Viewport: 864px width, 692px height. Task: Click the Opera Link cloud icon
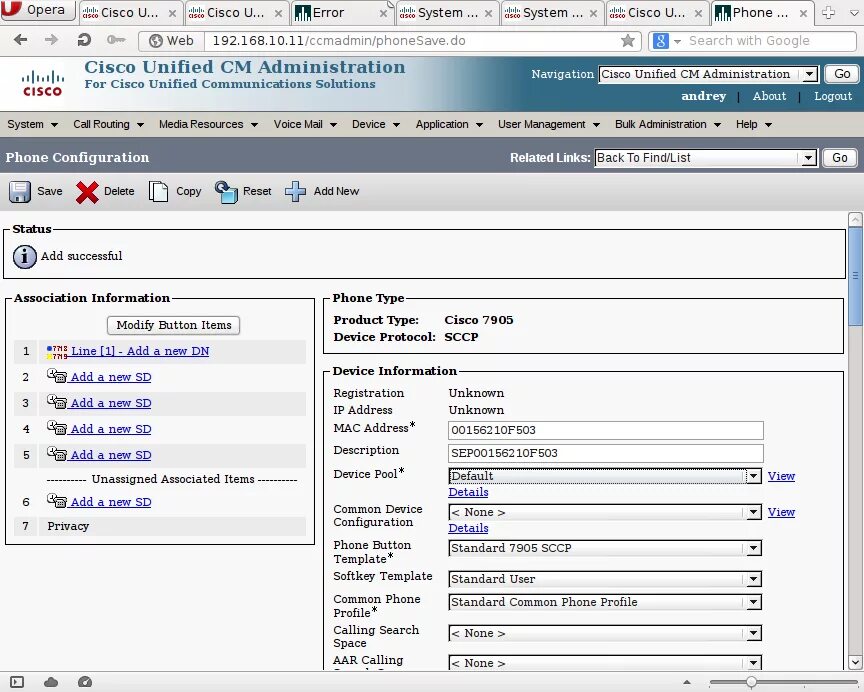coord(51,683)
